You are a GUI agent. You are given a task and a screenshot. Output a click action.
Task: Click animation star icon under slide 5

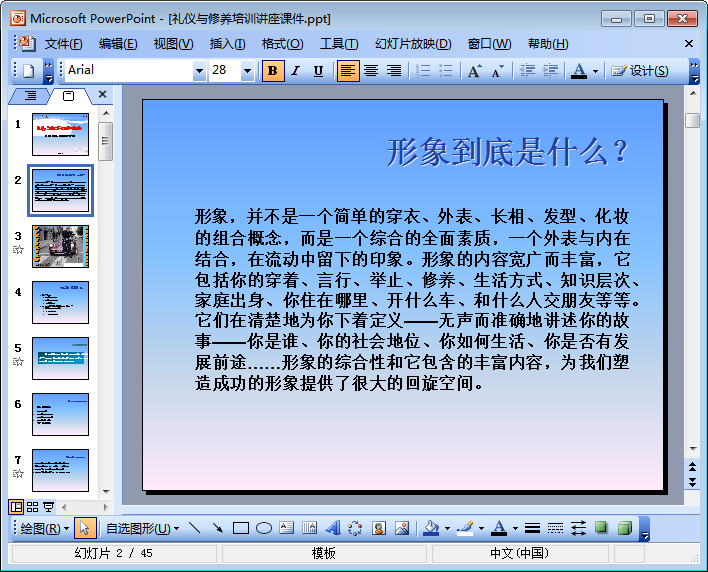pos(18,362)
